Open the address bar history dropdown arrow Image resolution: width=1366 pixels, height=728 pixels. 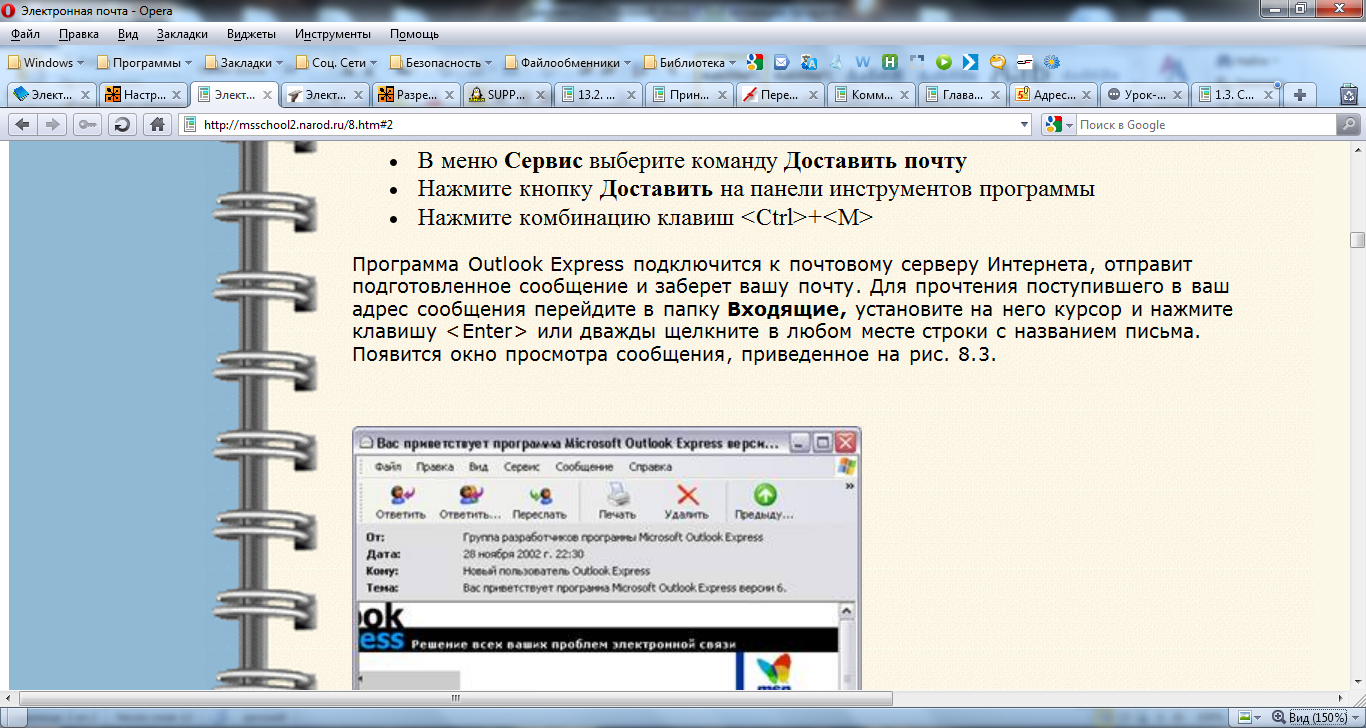tap(1023, 125)
